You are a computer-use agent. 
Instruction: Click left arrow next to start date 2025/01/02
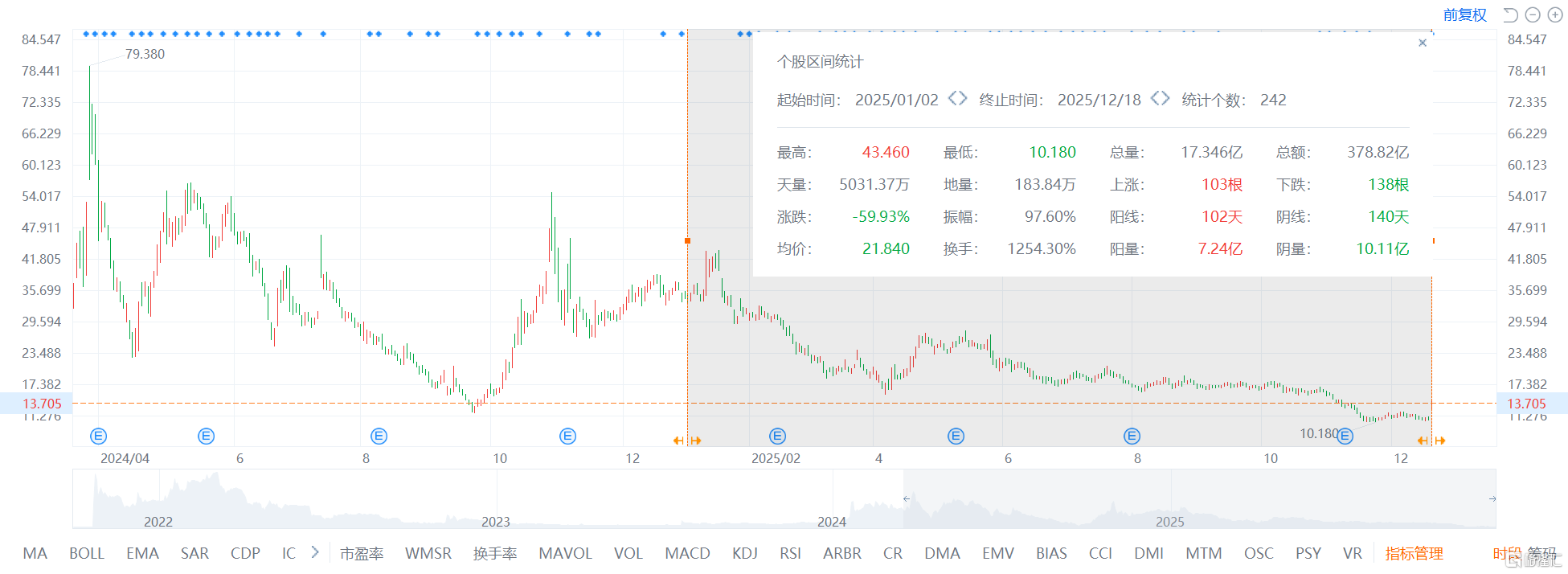pos(952,99)
